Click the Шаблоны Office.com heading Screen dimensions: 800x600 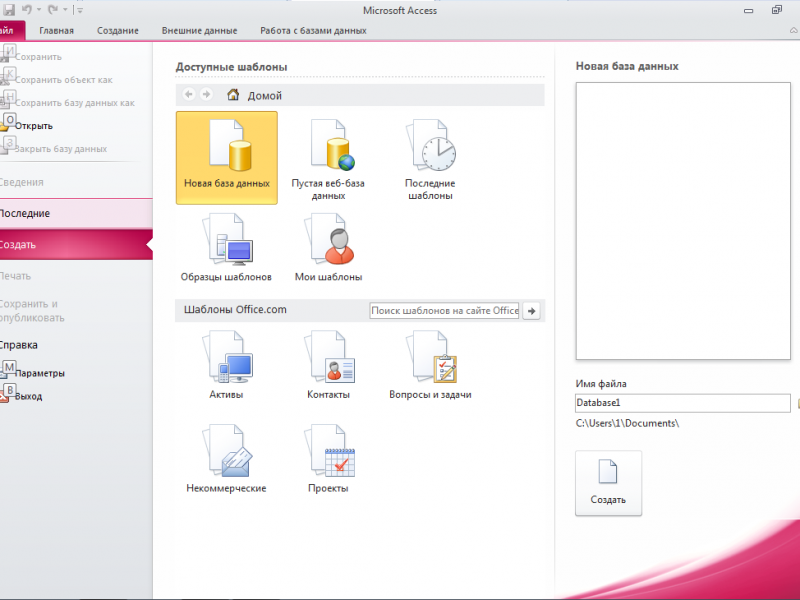point(235,310)
